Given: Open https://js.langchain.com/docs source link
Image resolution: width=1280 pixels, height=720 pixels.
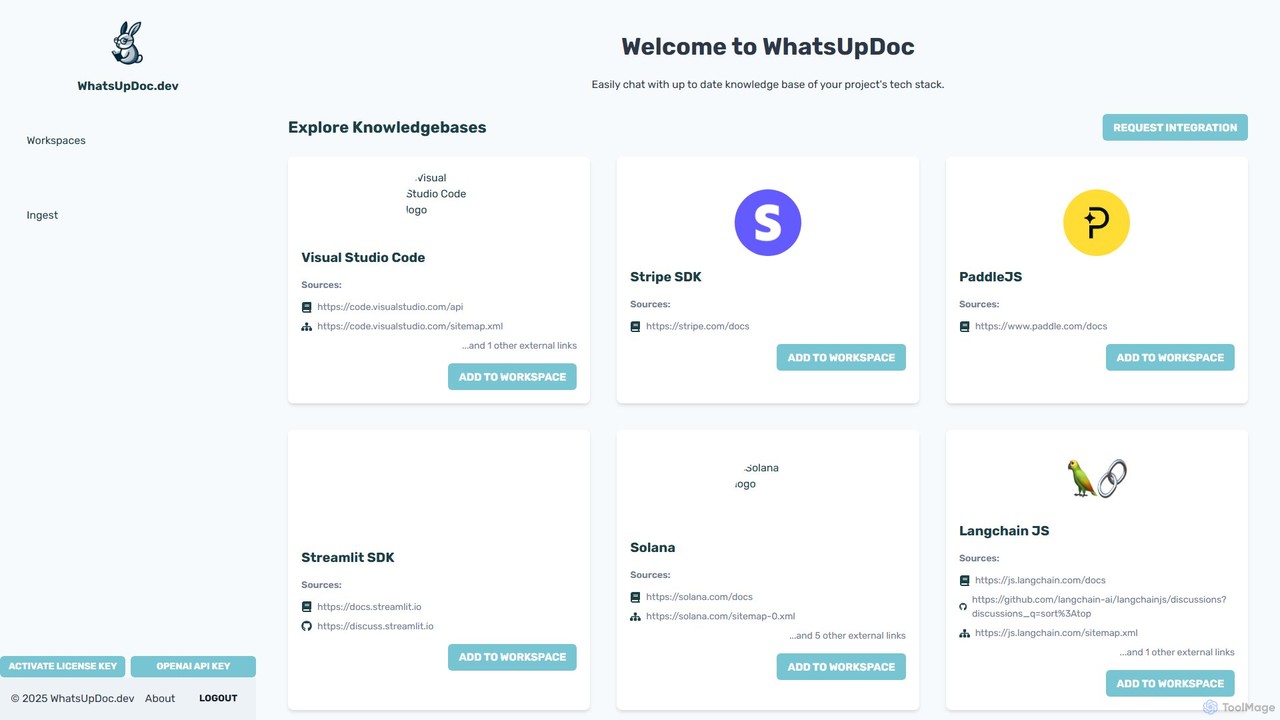Looking at the screenshot, I should [x=1040, y=580].
